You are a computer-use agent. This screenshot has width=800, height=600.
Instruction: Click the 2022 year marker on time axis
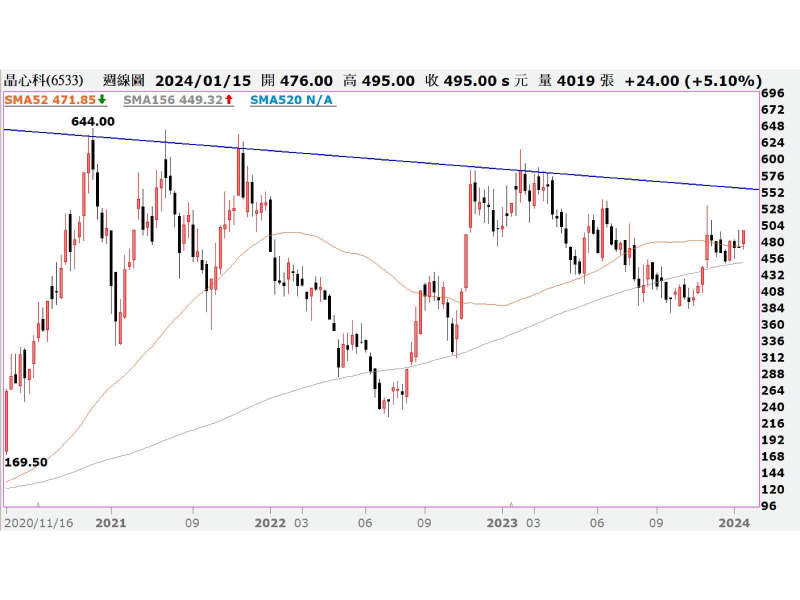click(270, 522)
